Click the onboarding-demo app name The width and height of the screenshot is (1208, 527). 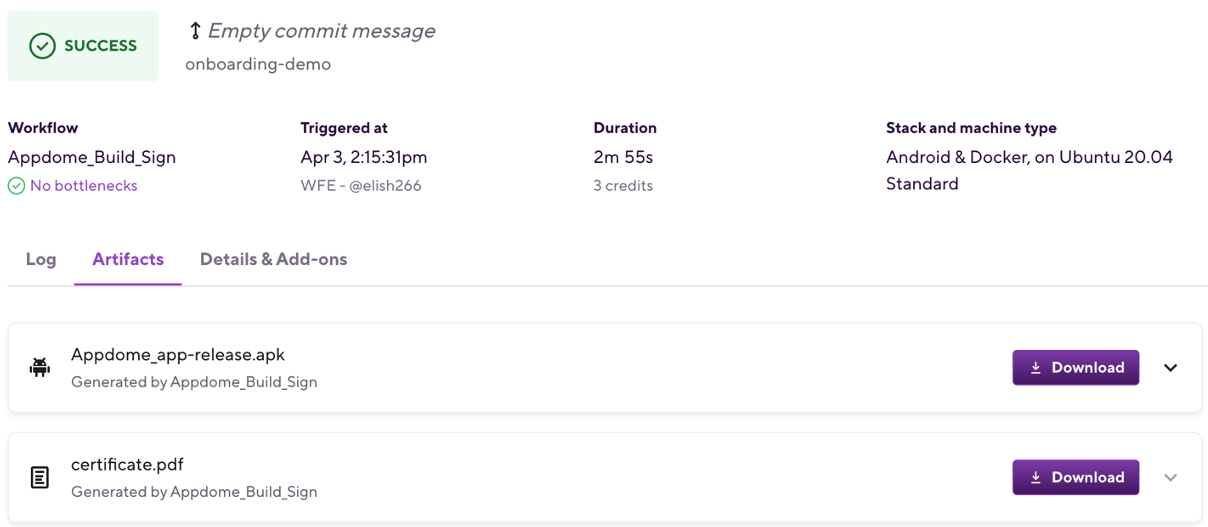258,64
